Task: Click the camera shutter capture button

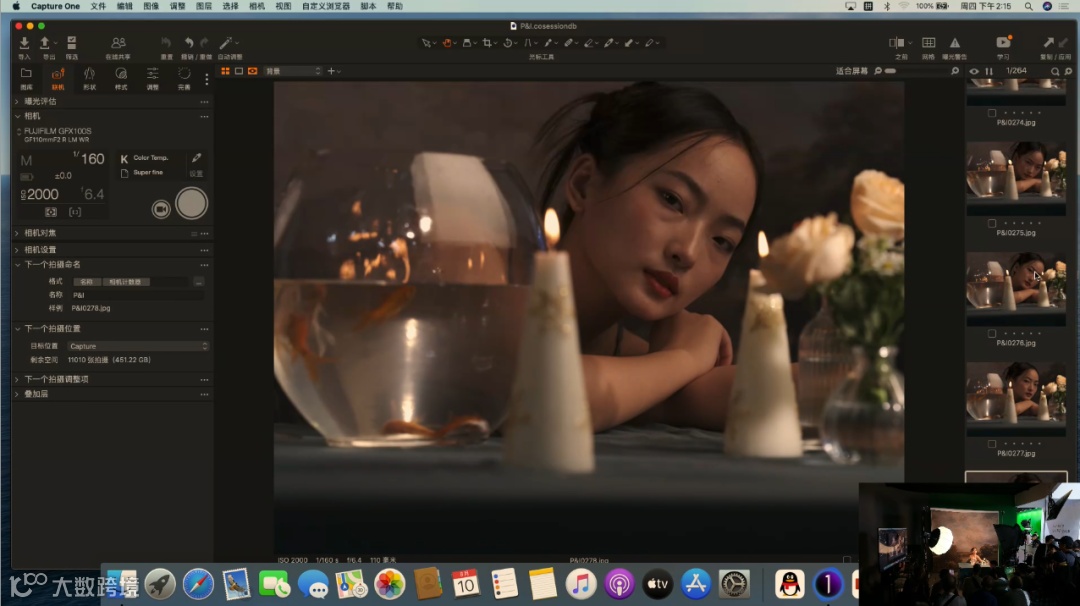Action: (191, 203)
